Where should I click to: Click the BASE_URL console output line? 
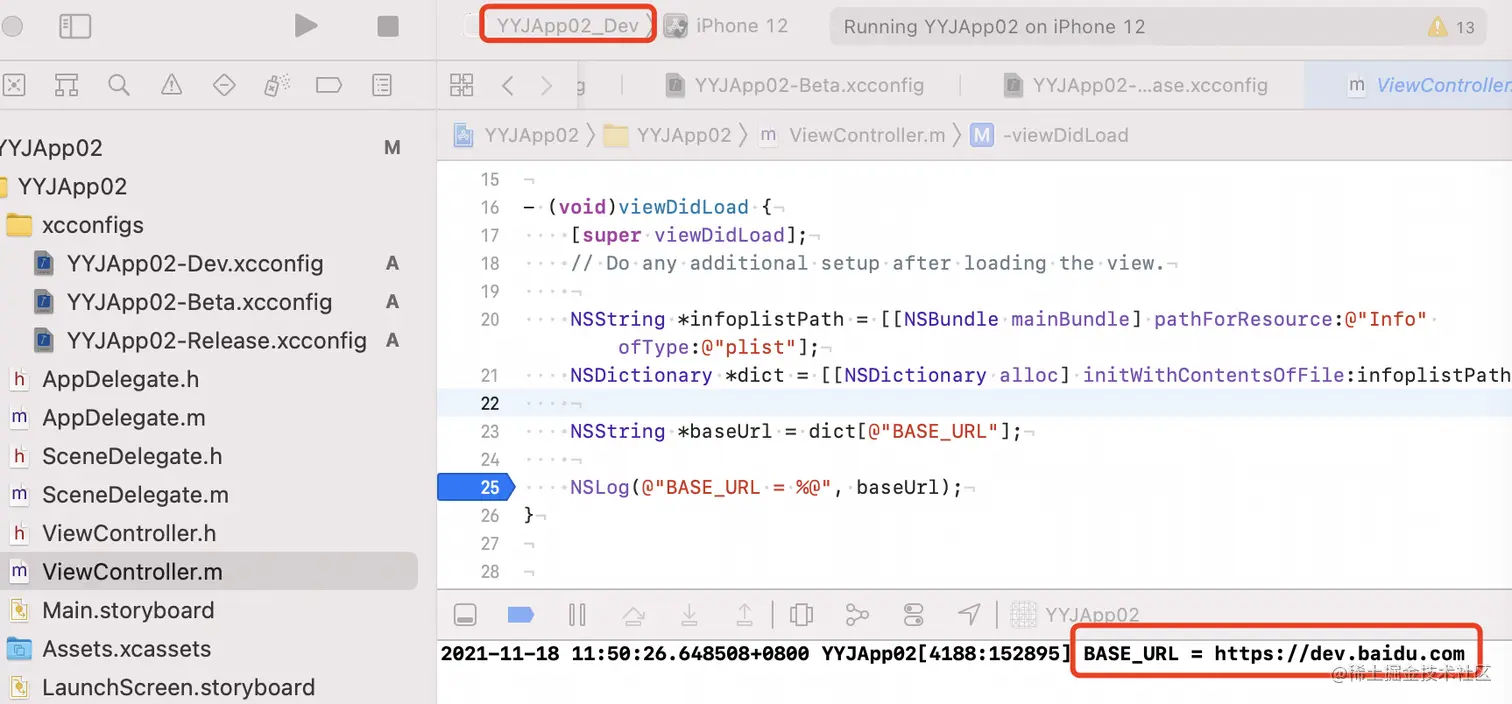[x=1274, y=654]
